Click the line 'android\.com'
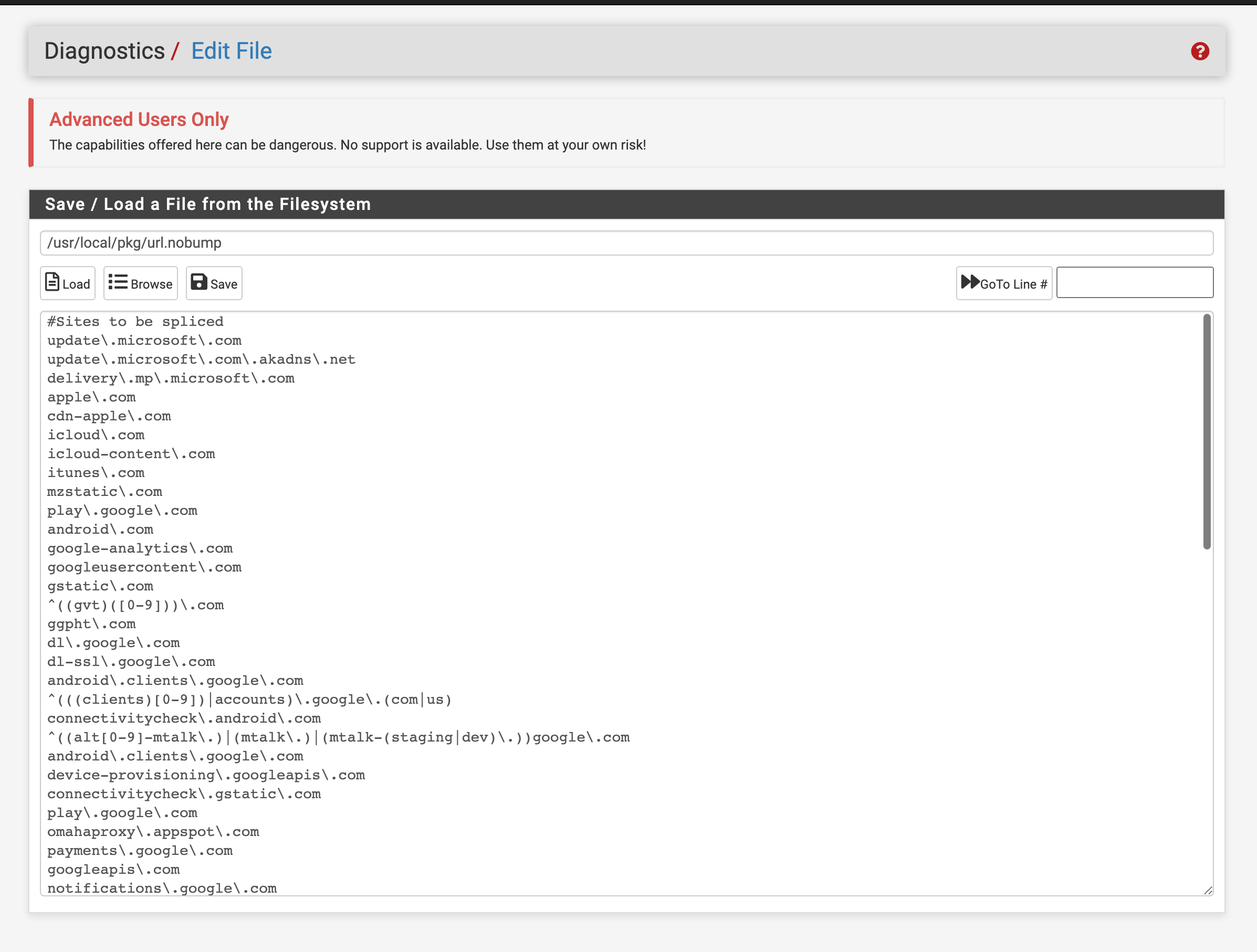Viewport: 1257px width, 952px height. tap(100, 530)
